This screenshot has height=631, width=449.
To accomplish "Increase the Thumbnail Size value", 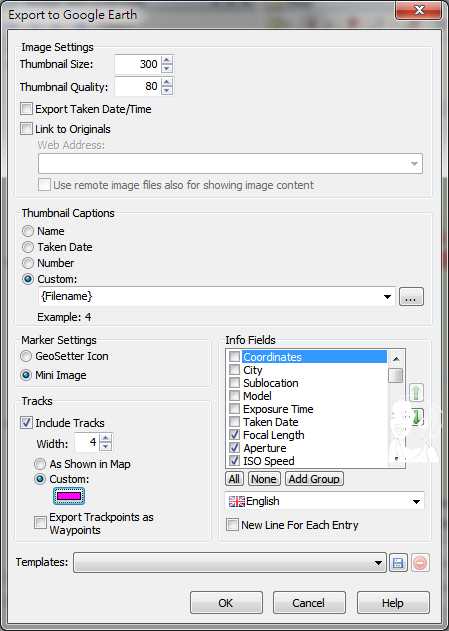I will tap(167, 60).
